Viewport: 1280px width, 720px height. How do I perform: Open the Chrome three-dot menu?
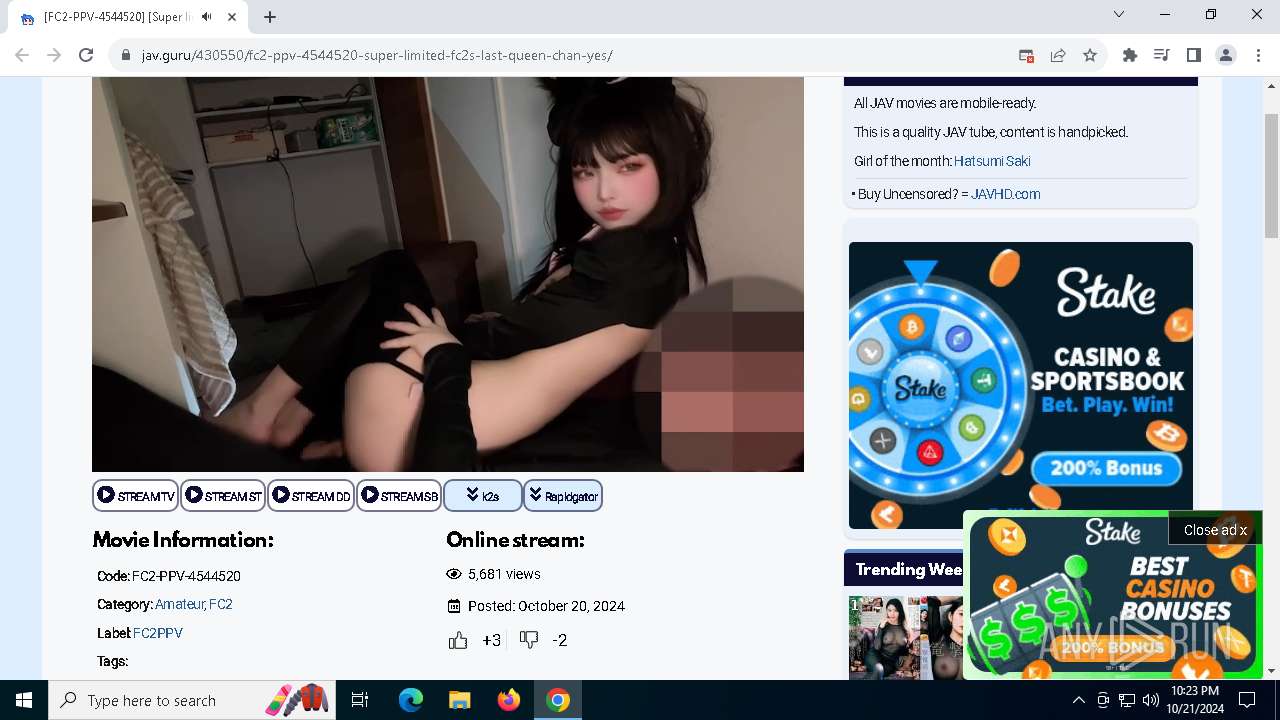click(x=1257, y=55)
